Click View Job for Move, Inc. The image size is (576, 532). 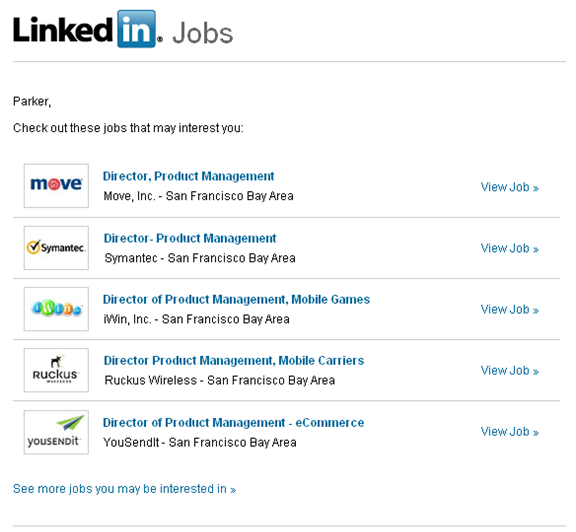coord(510,187)
